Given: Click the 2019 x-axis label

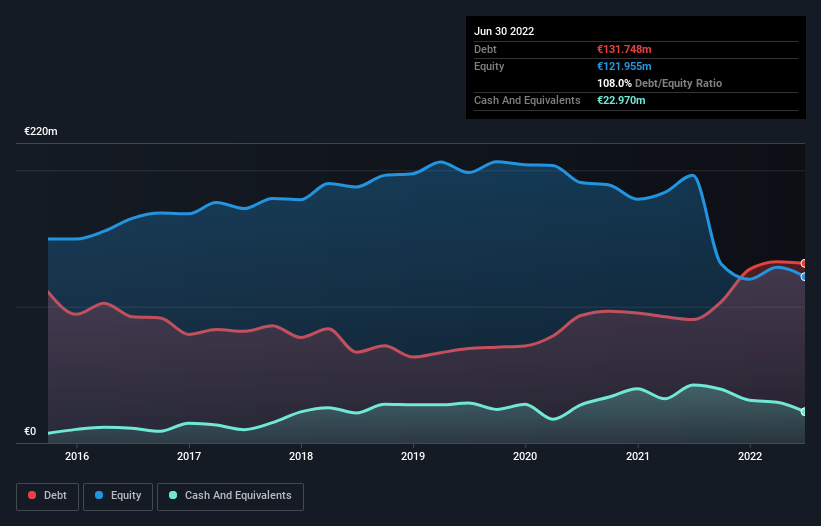Looking at the screenshot, I should 413,456.
